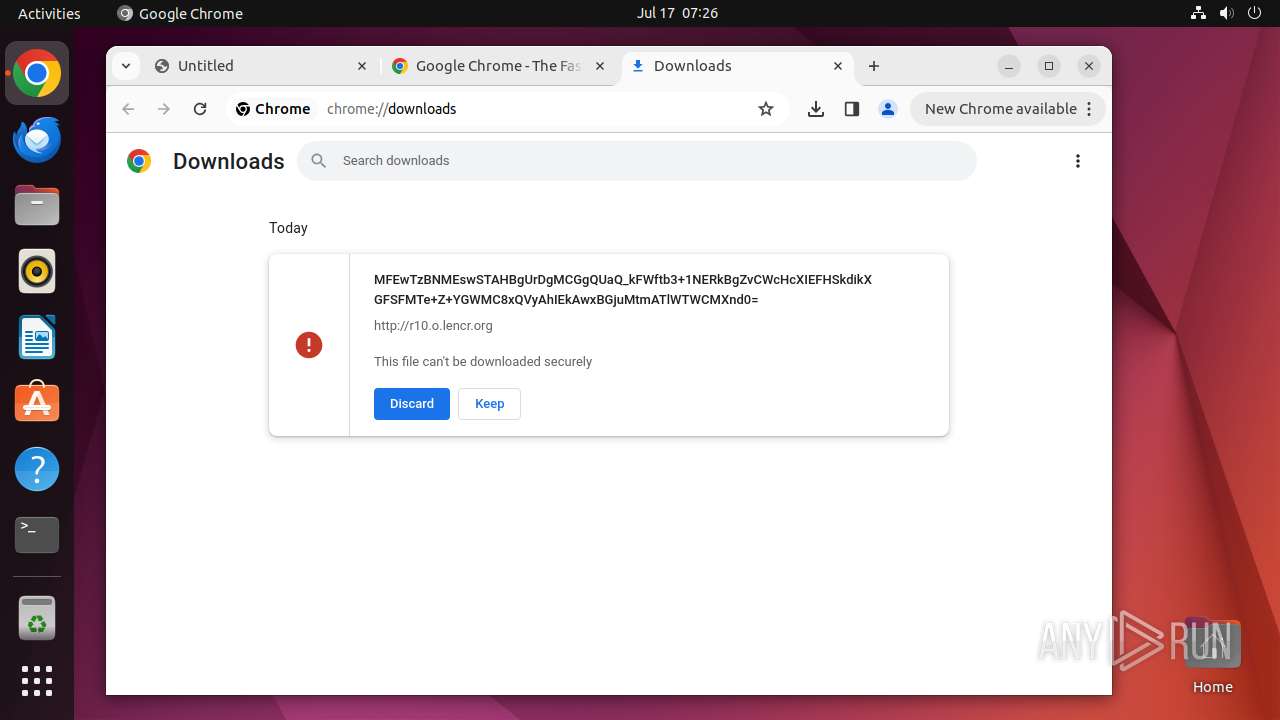The width and height of the screenshot is (1280, 720).
Task: Bookmark this page with the star icon
Action: 766,109
